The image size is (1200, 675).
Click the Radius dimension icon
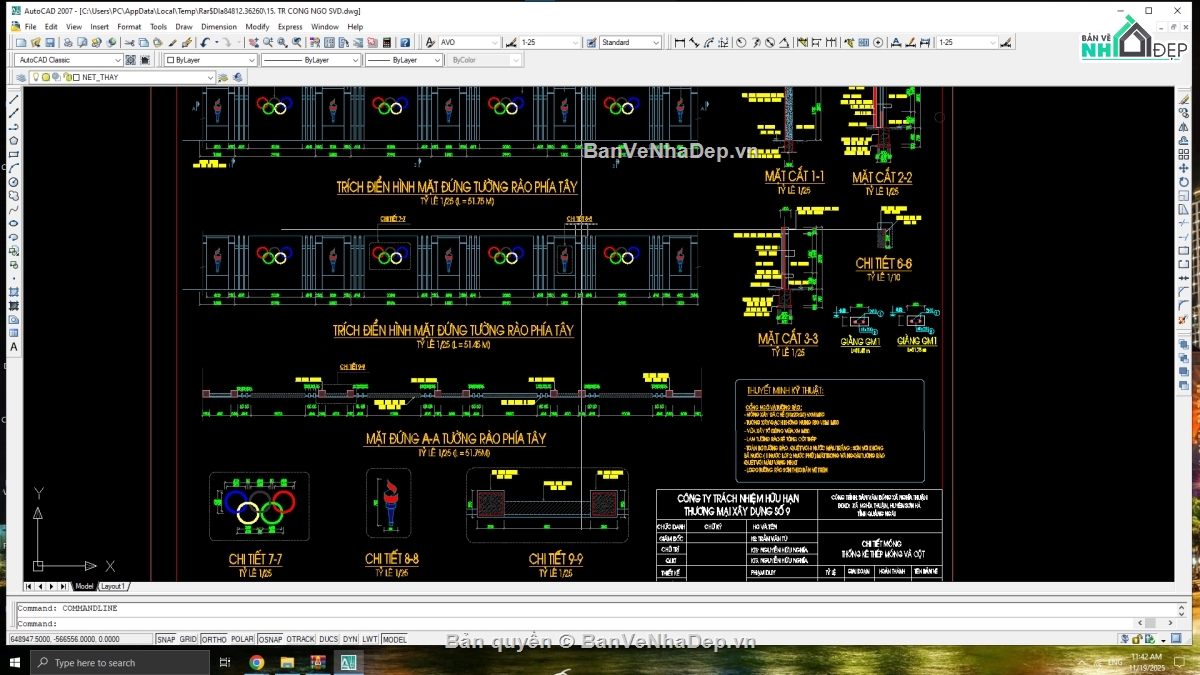[740, 42]
